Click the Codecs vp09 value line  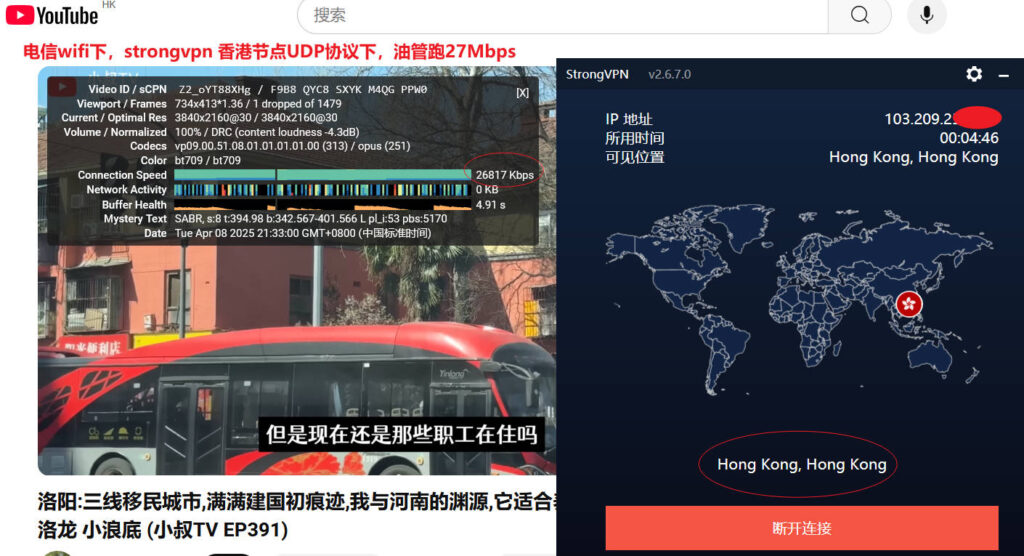tap(293, 146)
